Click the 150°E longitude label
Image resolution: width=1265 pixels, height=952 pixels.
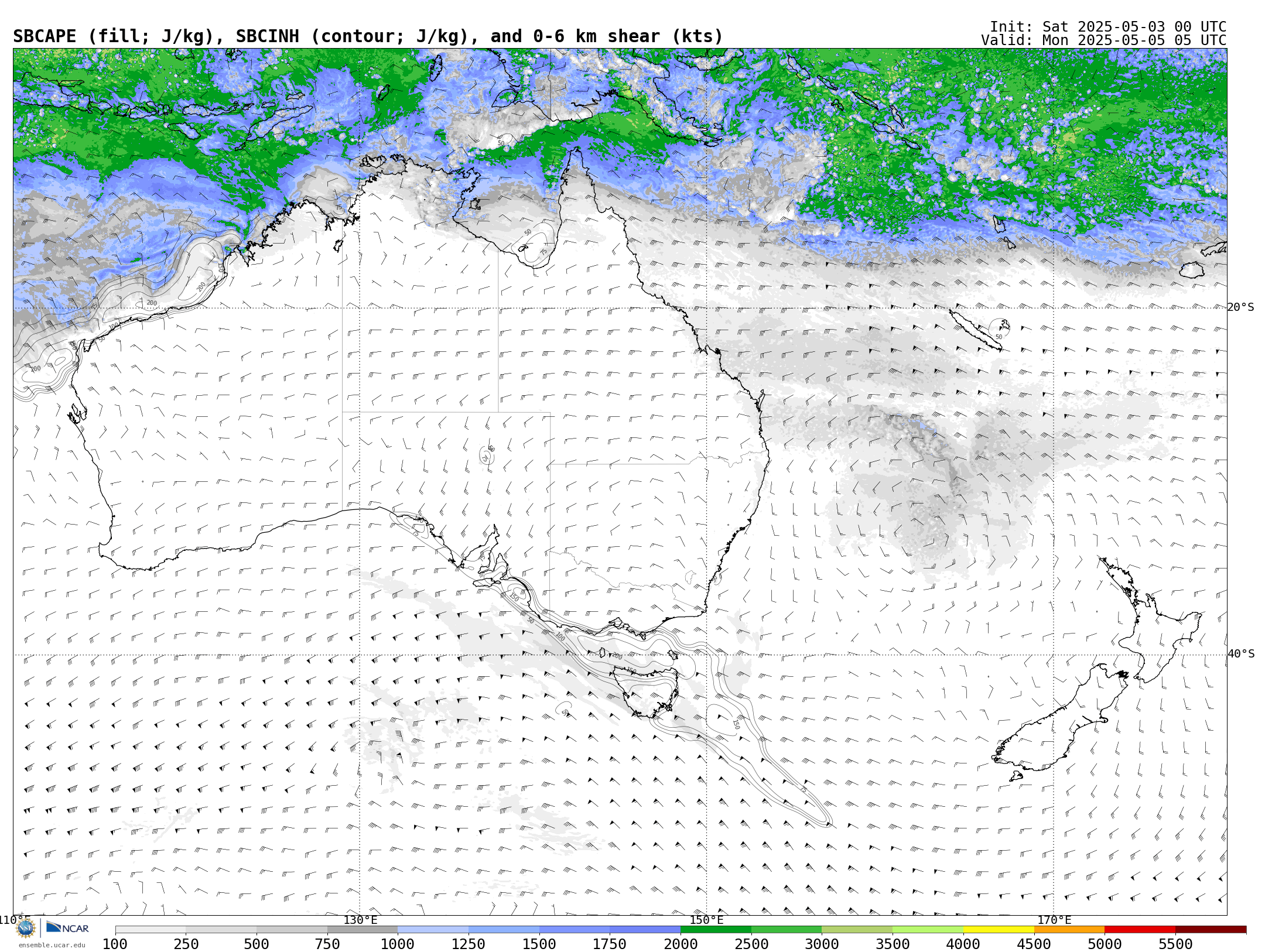(707, 920)
